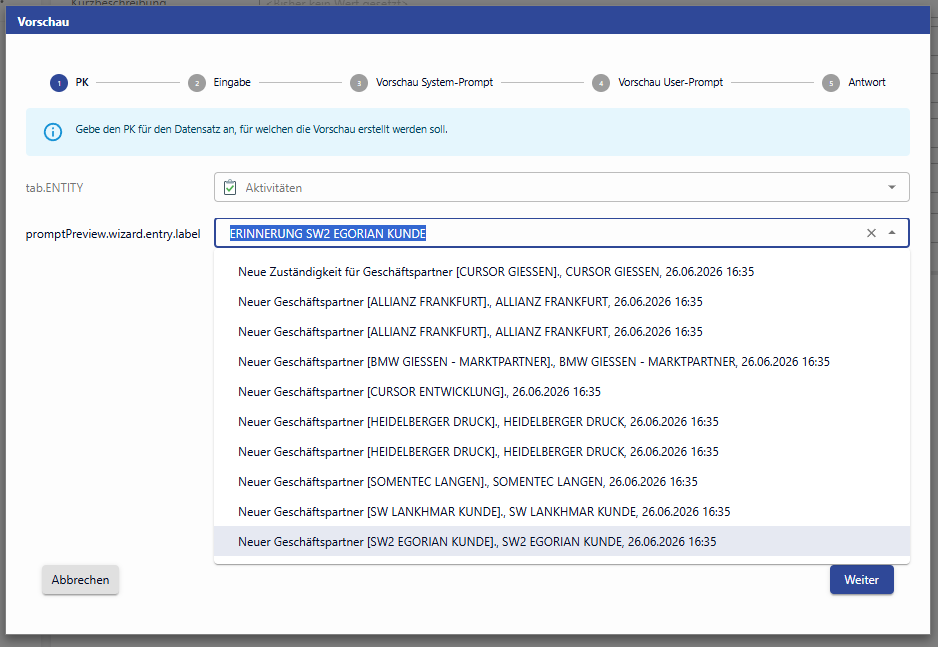
Task: Select Neue Zuständigkeit für Geschäftspartner CURSOR GIESSEN
Action: [562, 272]
